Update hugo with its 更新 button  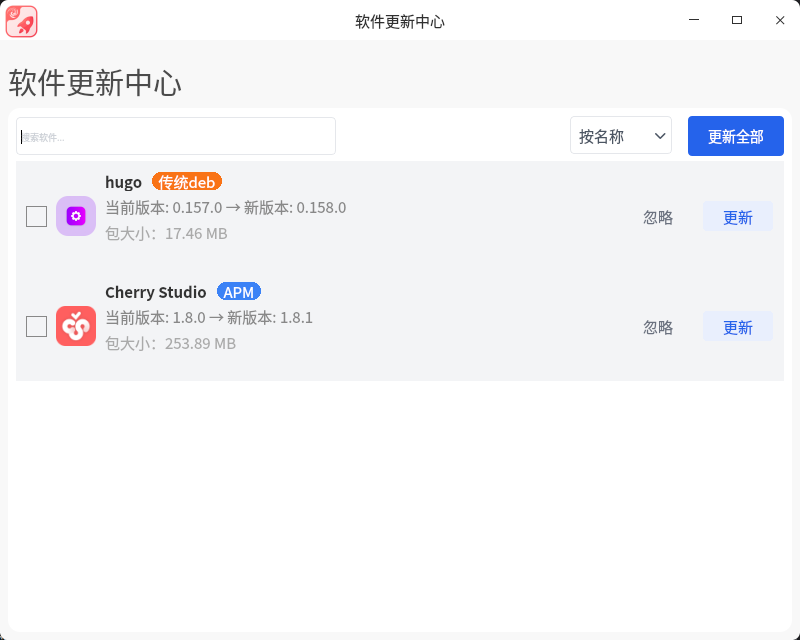click(x=738, y=217)
